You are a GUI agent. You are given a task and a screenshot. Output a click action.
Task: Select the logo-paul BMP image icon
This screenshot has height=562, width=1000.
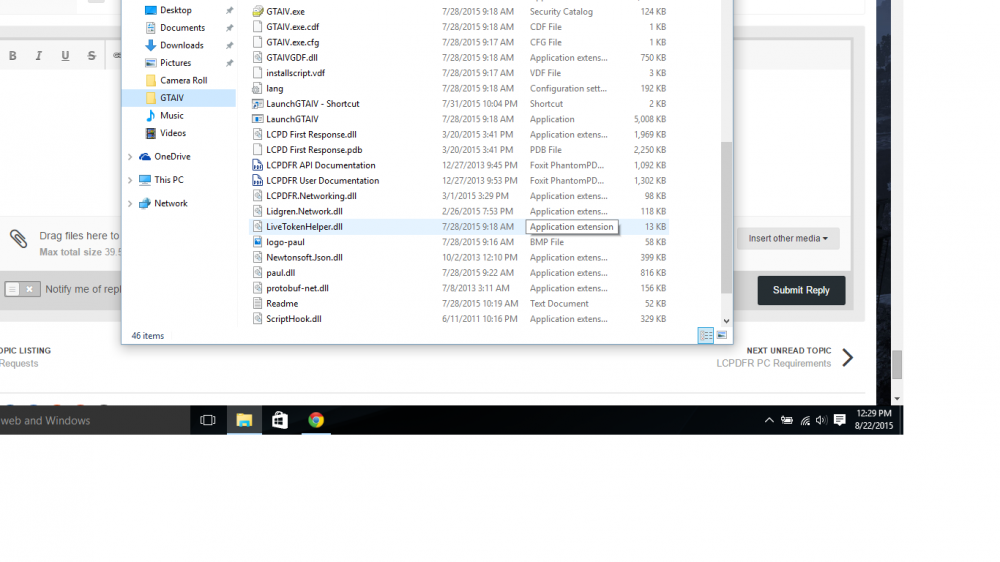pos(258,242)
